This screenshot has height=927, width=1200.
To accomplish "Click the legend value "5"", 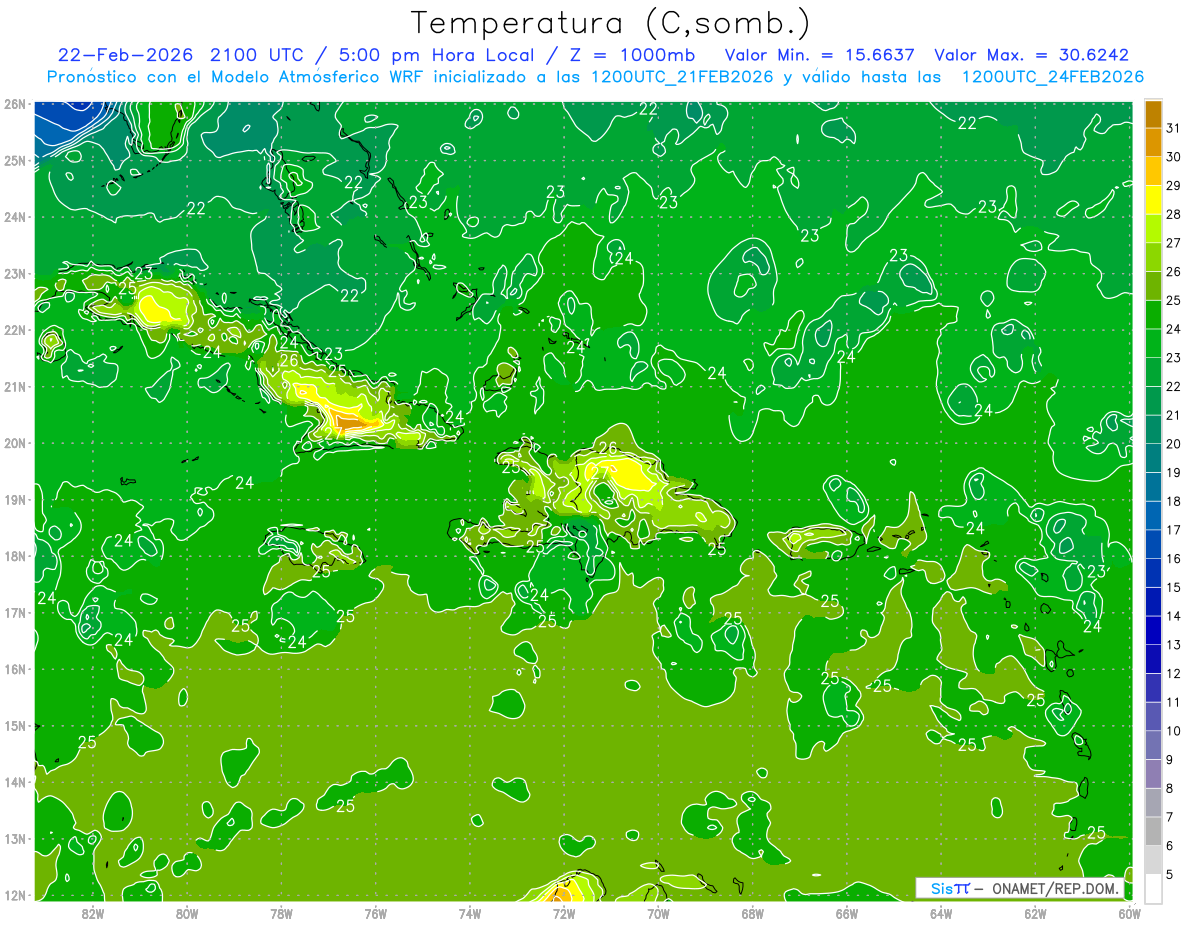I will 1170,875.
